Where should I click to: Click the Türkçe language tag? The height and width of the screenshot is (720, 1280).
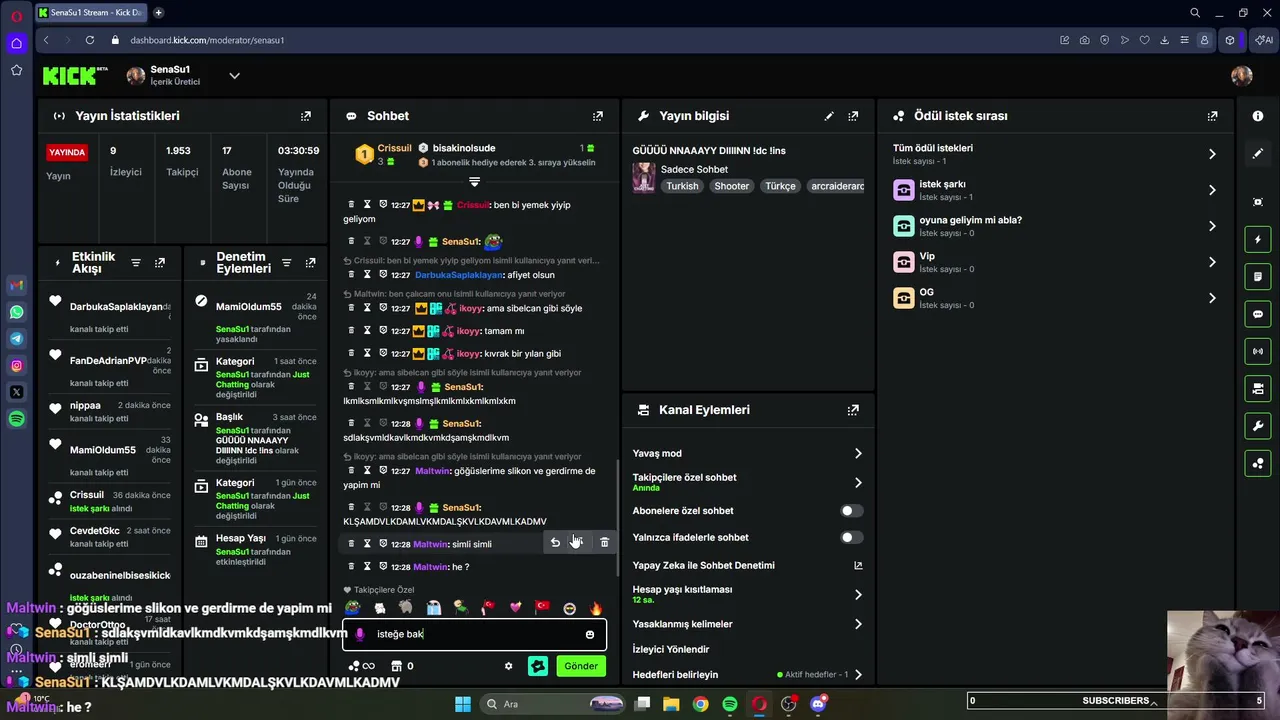click(x=780, y=186)
